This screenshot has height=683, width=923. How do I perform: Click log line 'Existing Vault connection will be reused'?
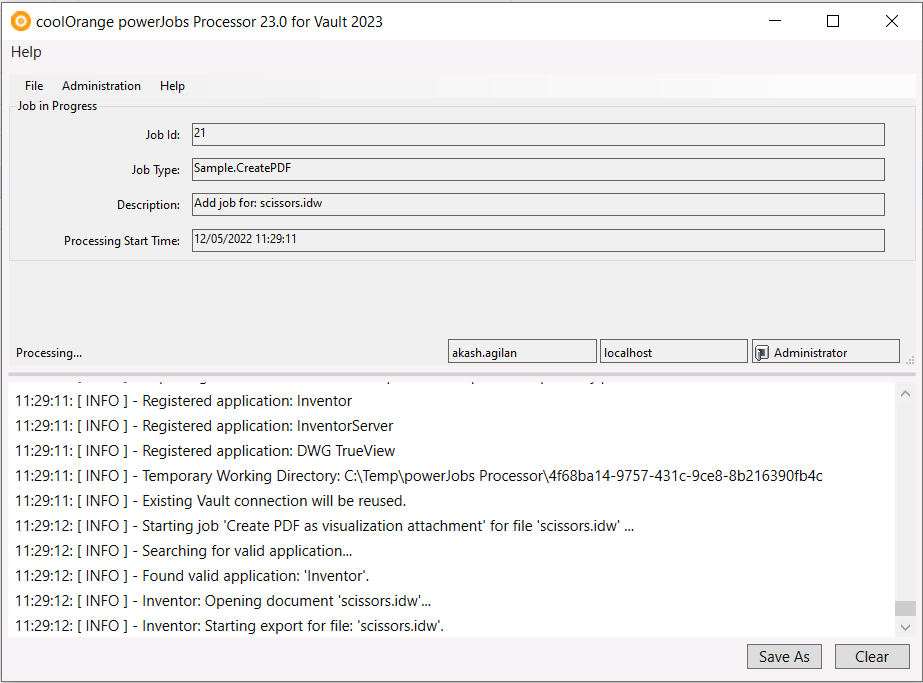[x=211, y=501]
